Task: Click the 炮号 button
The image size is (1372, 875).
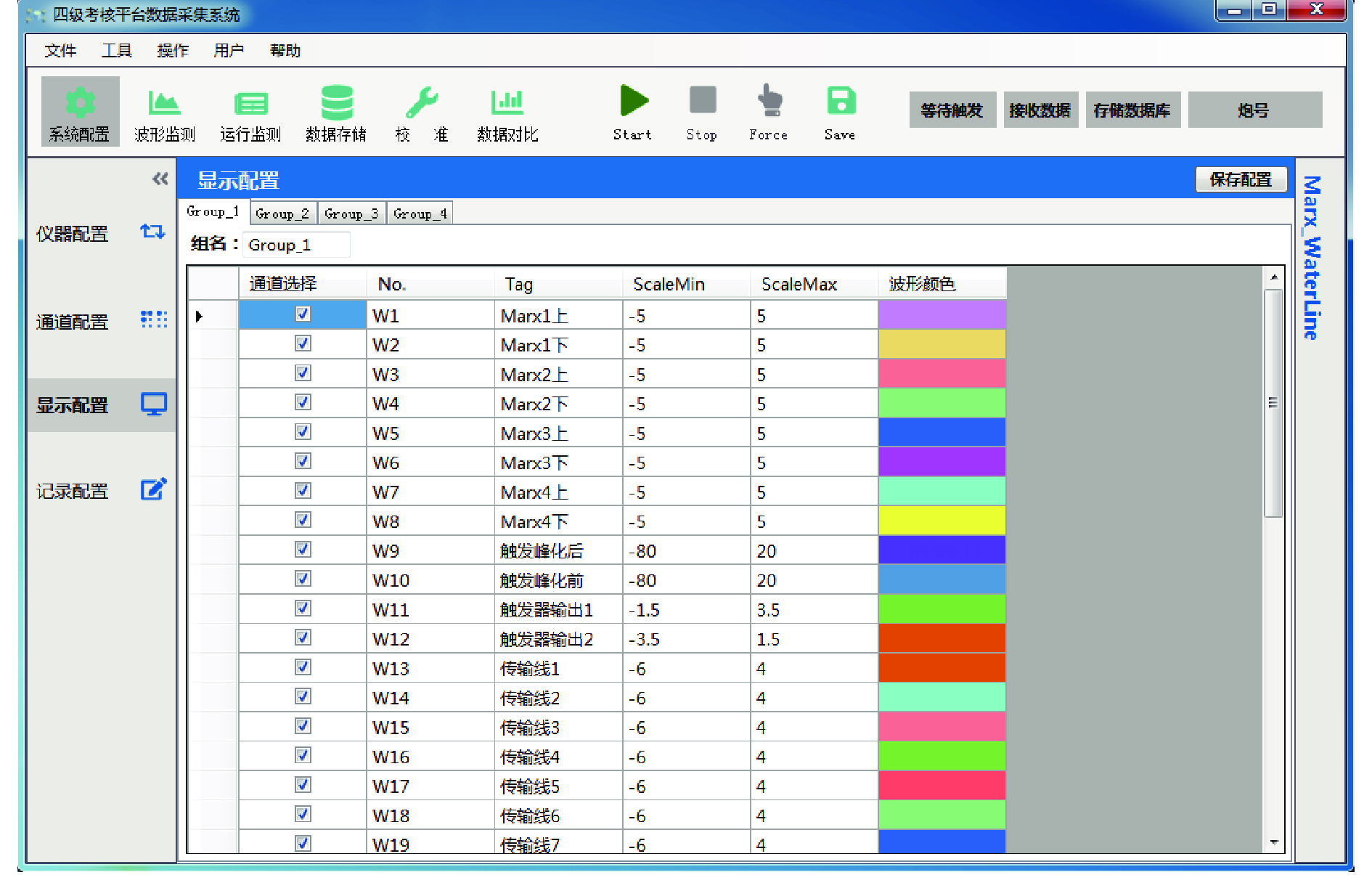Action: click(1254, 110)
